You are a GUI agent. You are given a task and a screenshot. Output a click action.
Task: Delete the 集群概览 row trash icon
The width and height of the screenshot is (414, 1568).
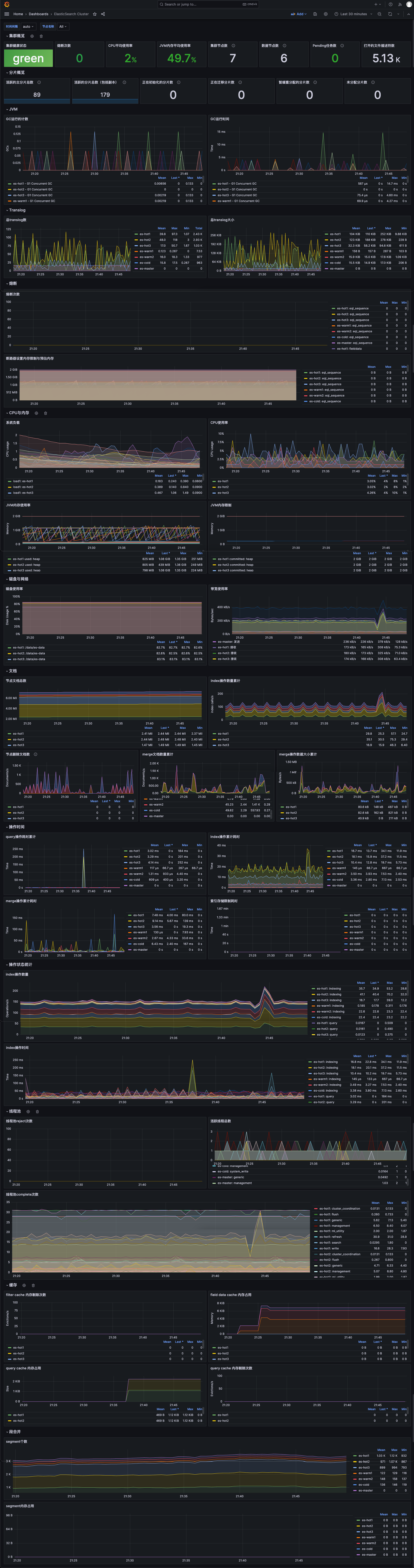pos(41,36)
